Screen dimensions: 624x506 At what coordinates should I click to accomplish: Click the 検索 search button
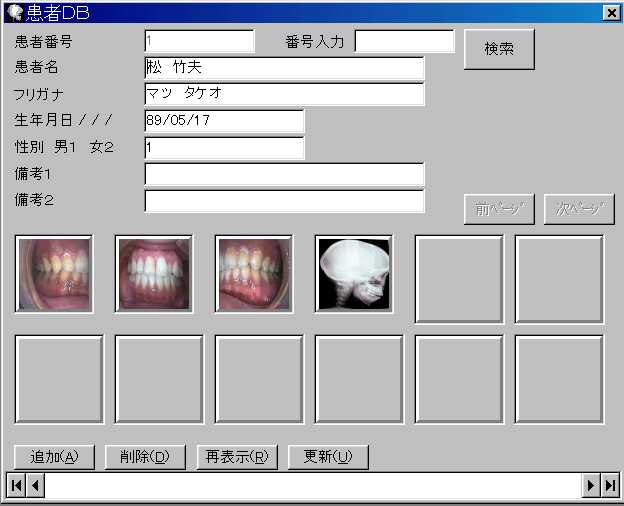click(x=499, y=49)
